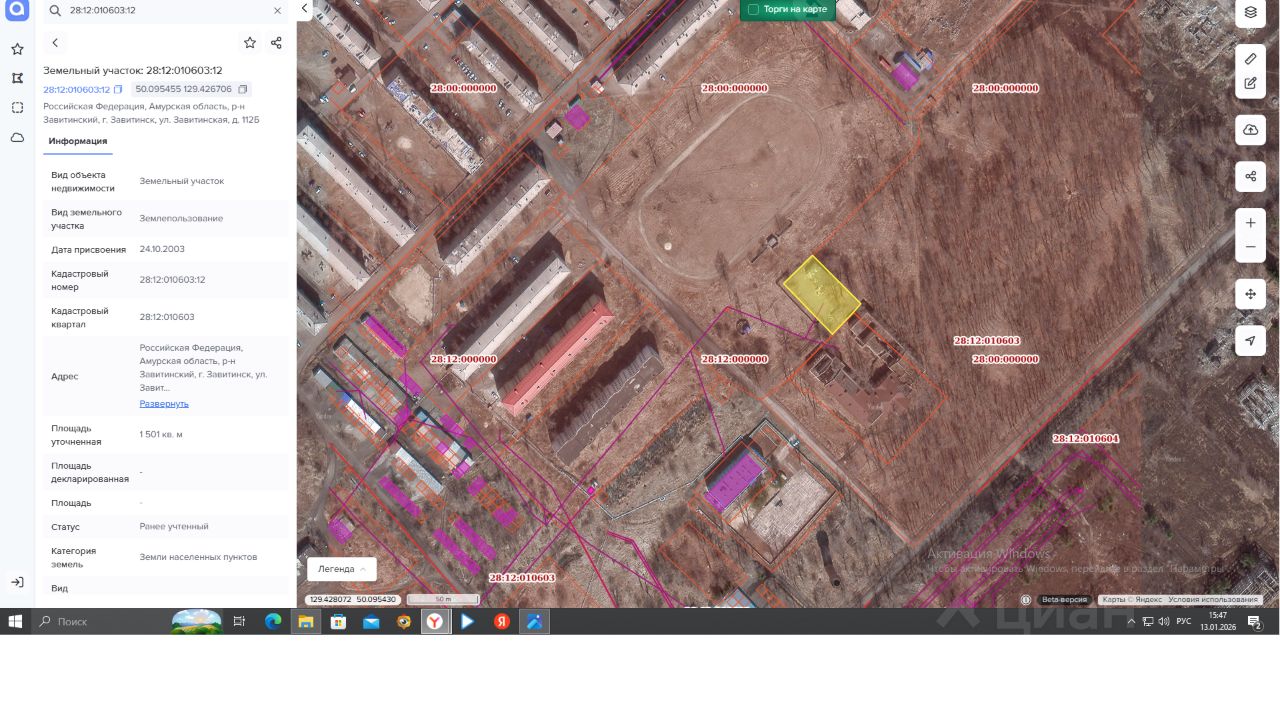Click the my location arrow button
This screenshot has height=720, width=1280.
pos(1250,341)
